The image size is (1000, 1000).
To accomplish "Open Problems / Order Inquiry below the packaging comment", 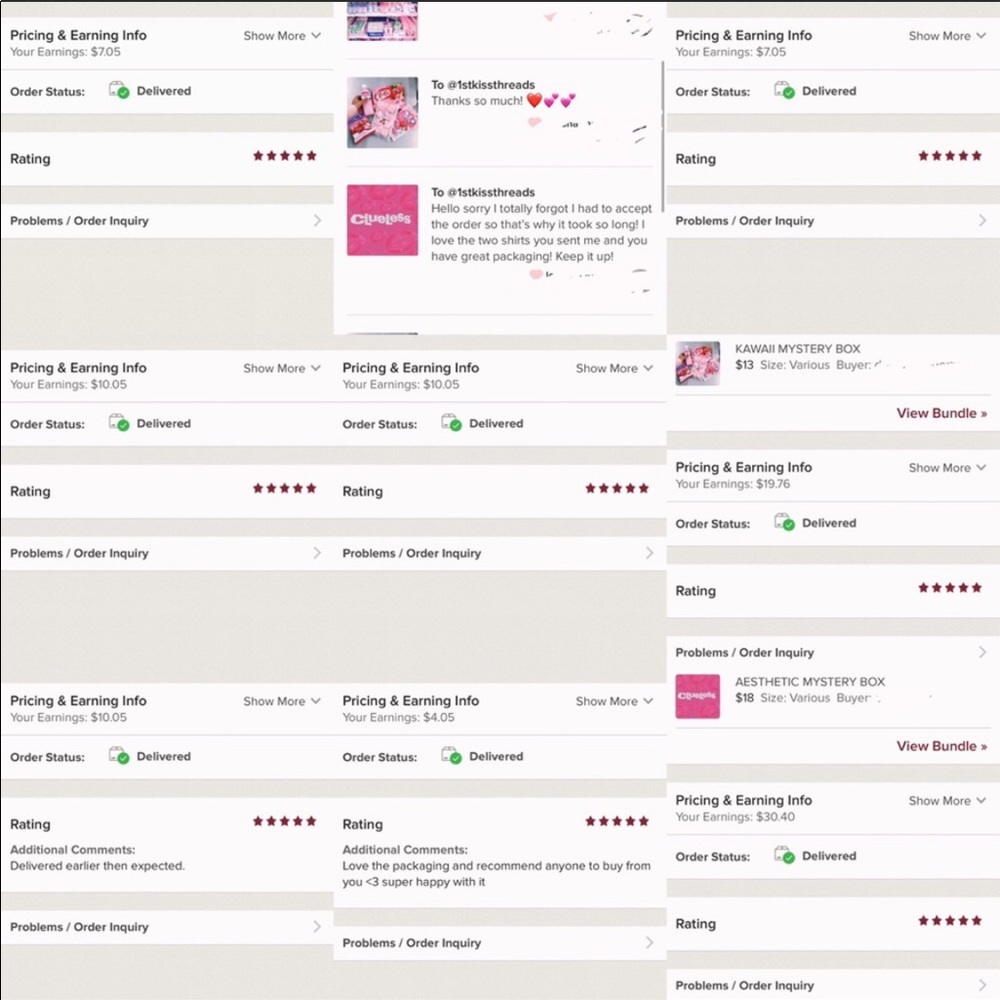I will [x=500, y=943].
